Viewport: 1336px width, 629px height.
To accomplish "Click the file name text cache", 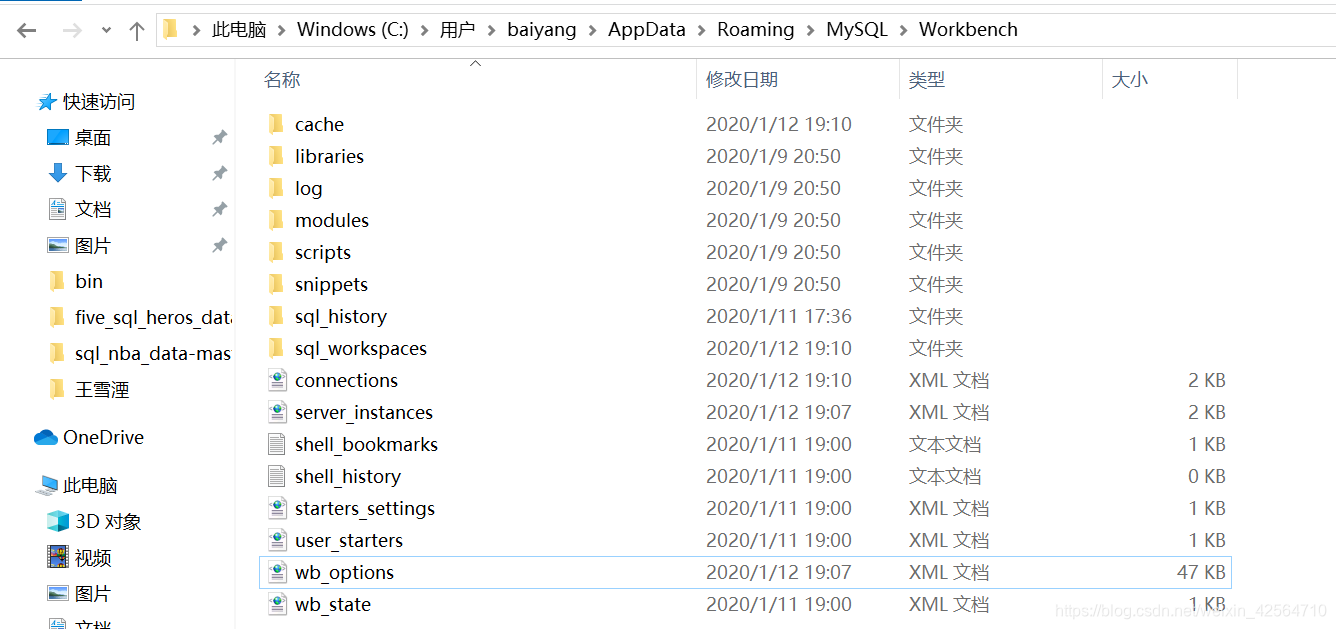I will click(319, 124).
